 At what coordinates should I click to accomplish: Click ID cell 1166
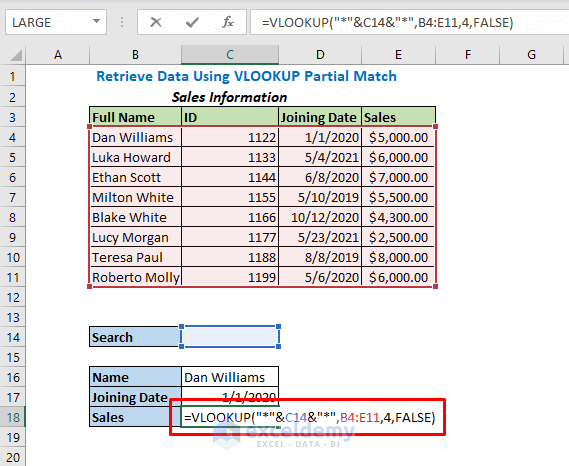230,217
